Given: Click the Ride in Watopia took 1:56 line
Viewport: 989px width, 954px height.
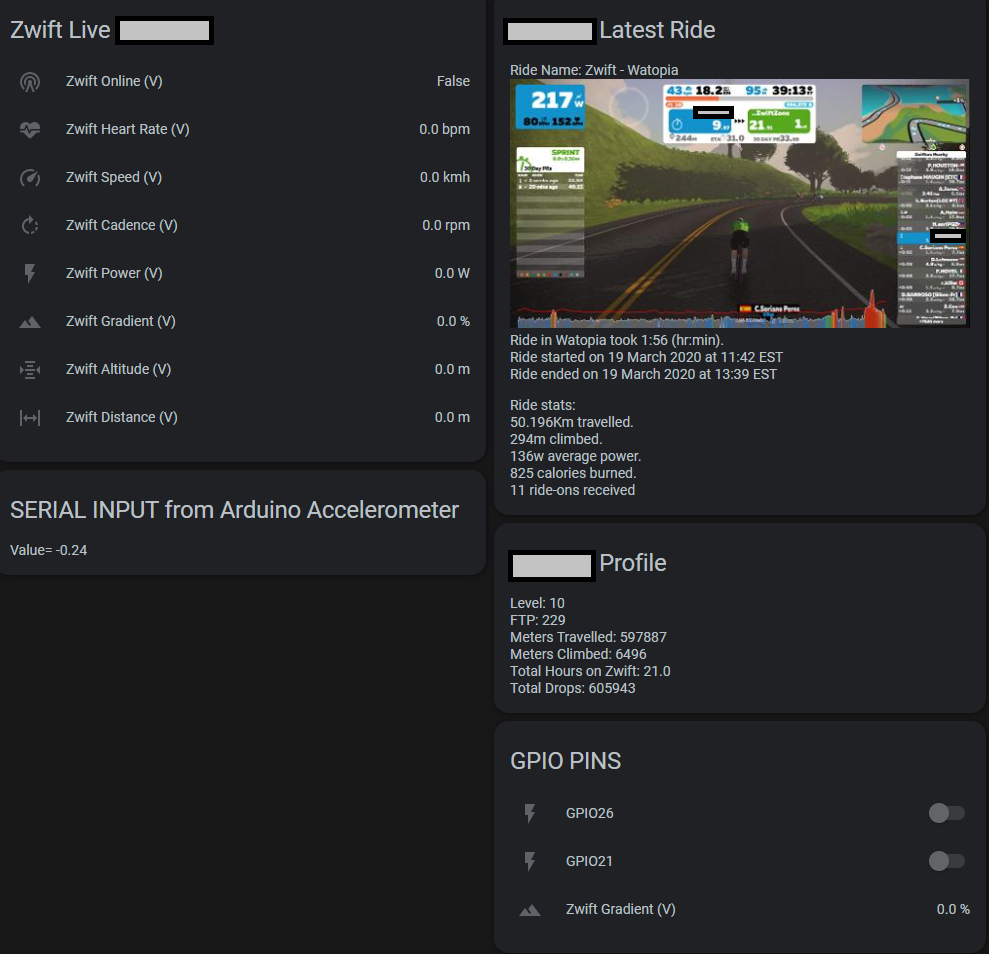Looking at the screenshot, I should click(617, 340).
